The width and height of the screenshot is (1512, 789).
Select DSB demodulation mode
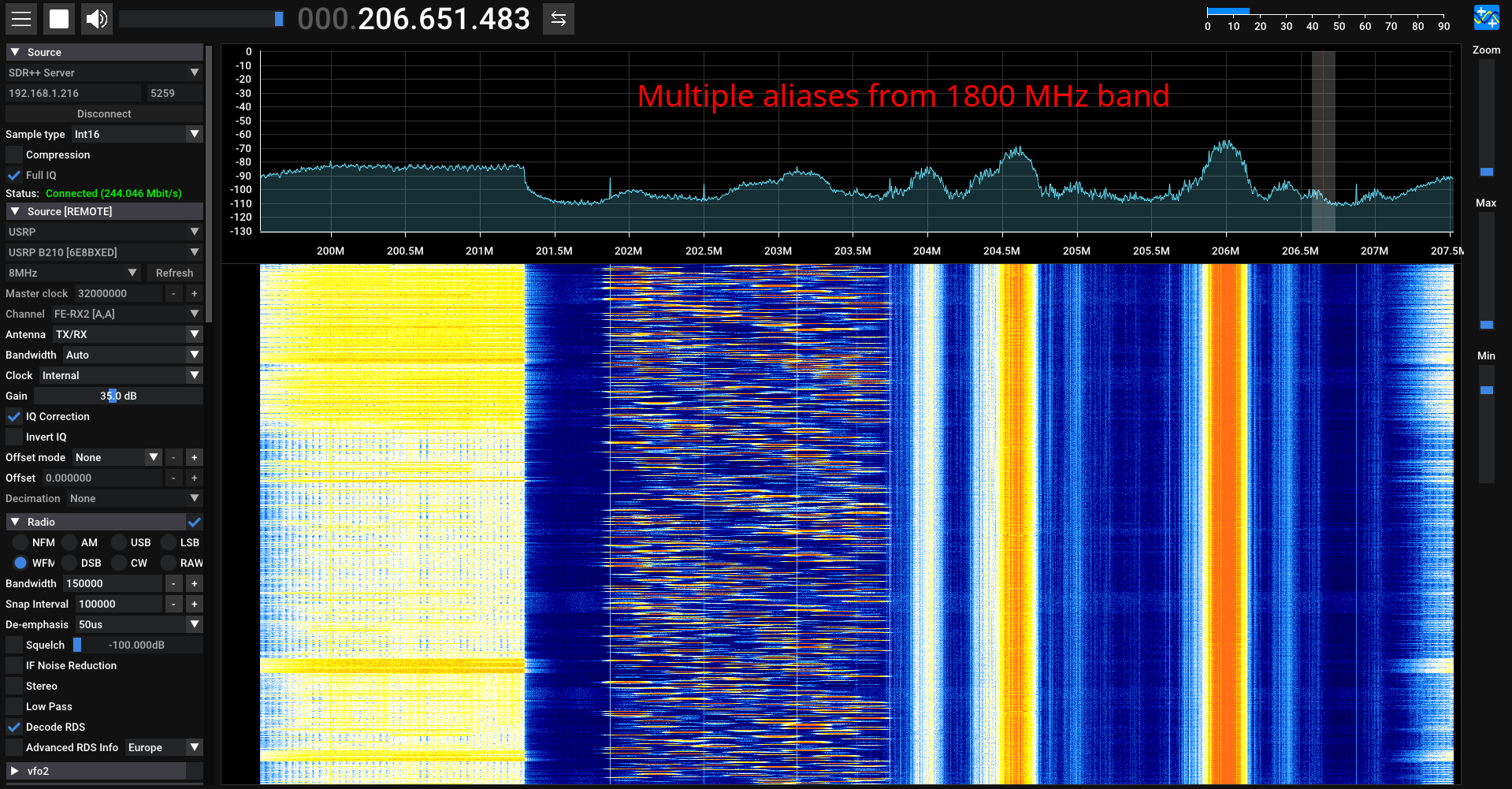[x=69, y=563]
